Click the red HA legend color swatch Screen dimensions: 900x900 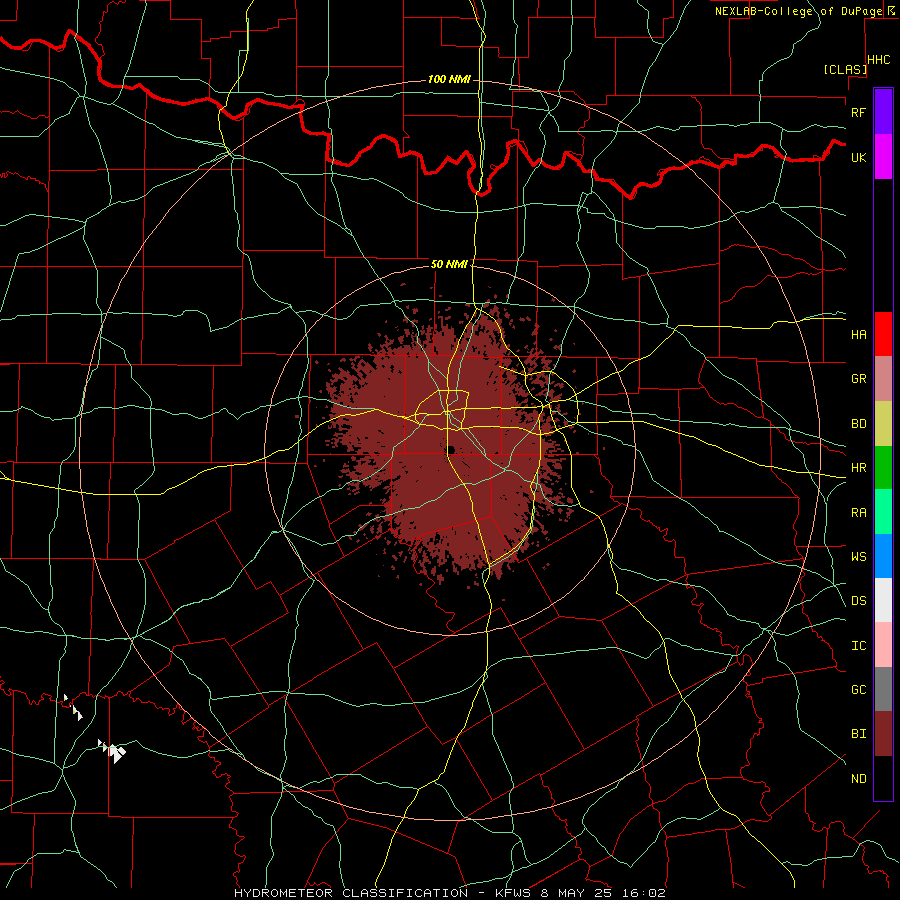click(x=883, y=334)
